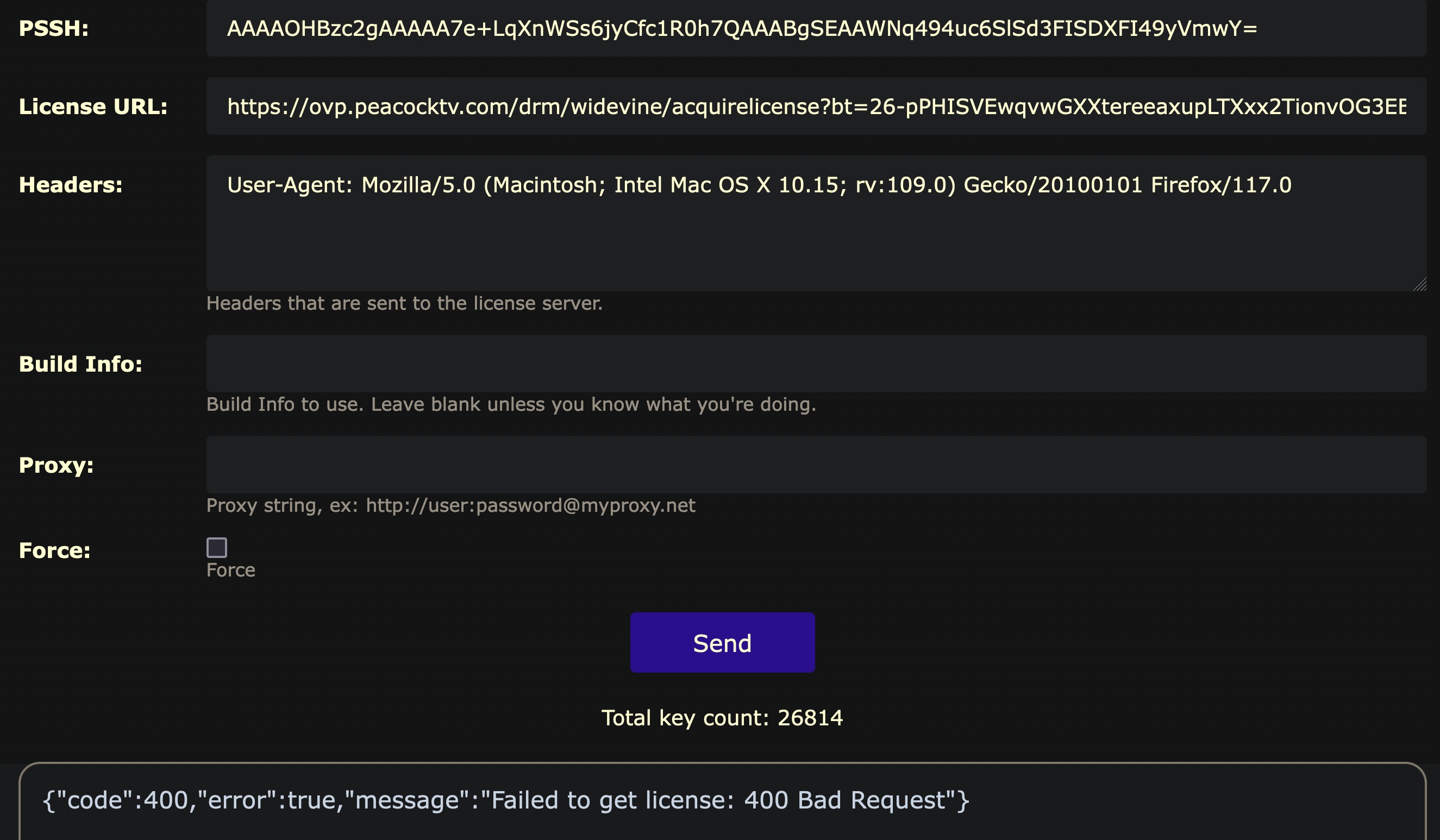Click the Build Info help description
Screen dimensions: 1440x840
coord(511,405)
